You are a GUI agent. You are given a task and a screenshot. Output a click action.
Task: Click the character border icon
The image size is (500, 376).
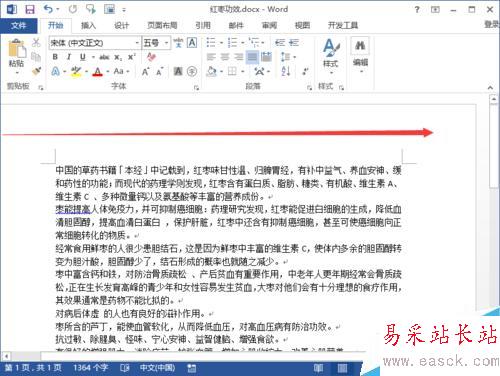(192, 43)
